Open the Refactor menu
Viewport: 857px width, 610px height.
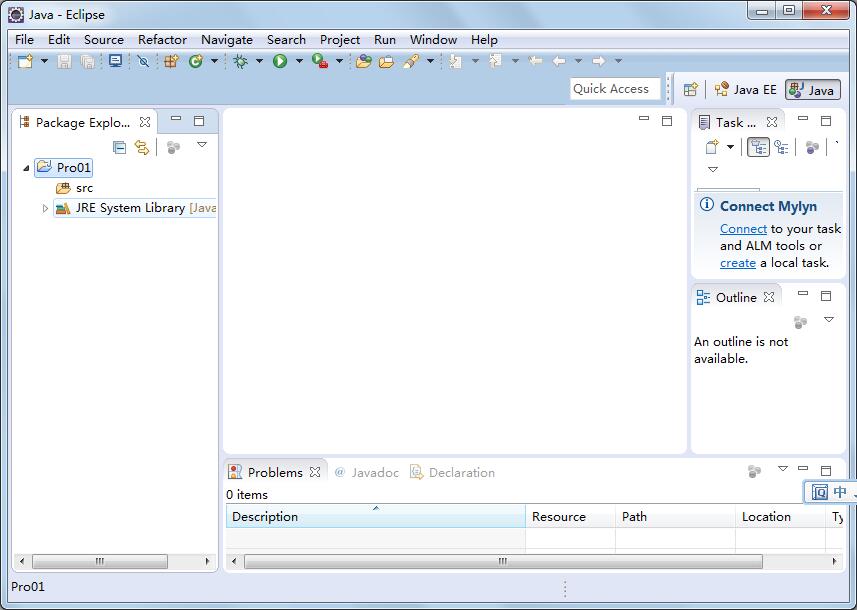point(162,40)
